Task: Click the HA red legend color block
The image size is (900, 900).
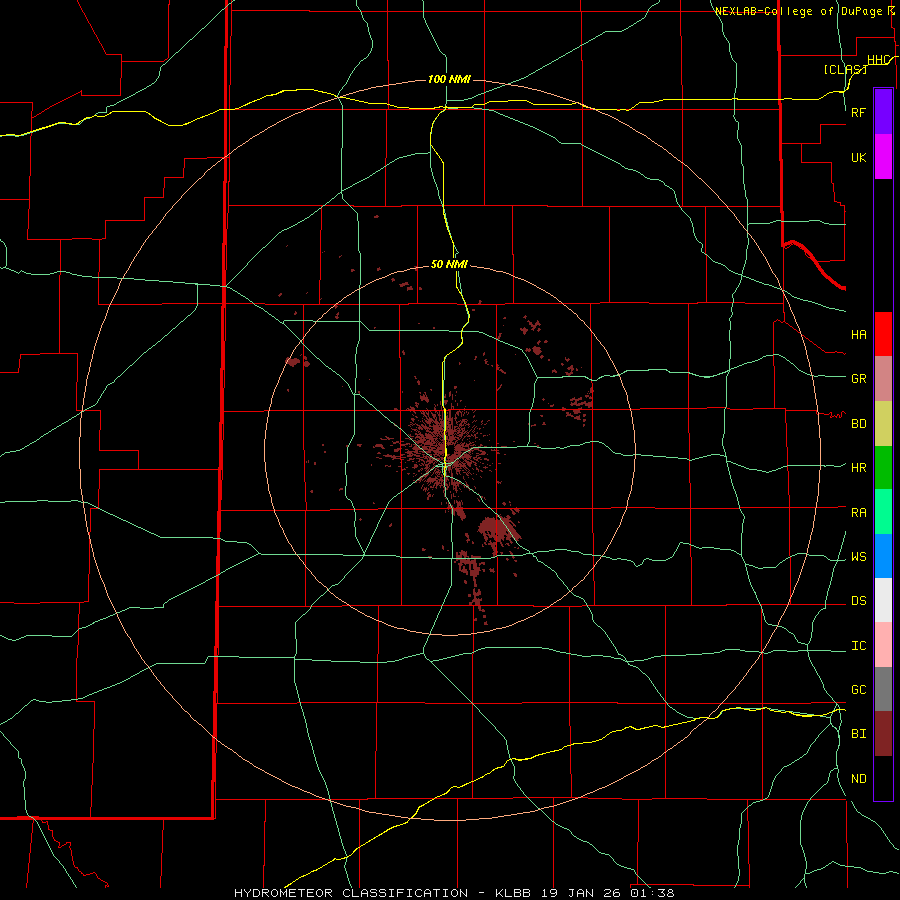Action: [883, 334]
